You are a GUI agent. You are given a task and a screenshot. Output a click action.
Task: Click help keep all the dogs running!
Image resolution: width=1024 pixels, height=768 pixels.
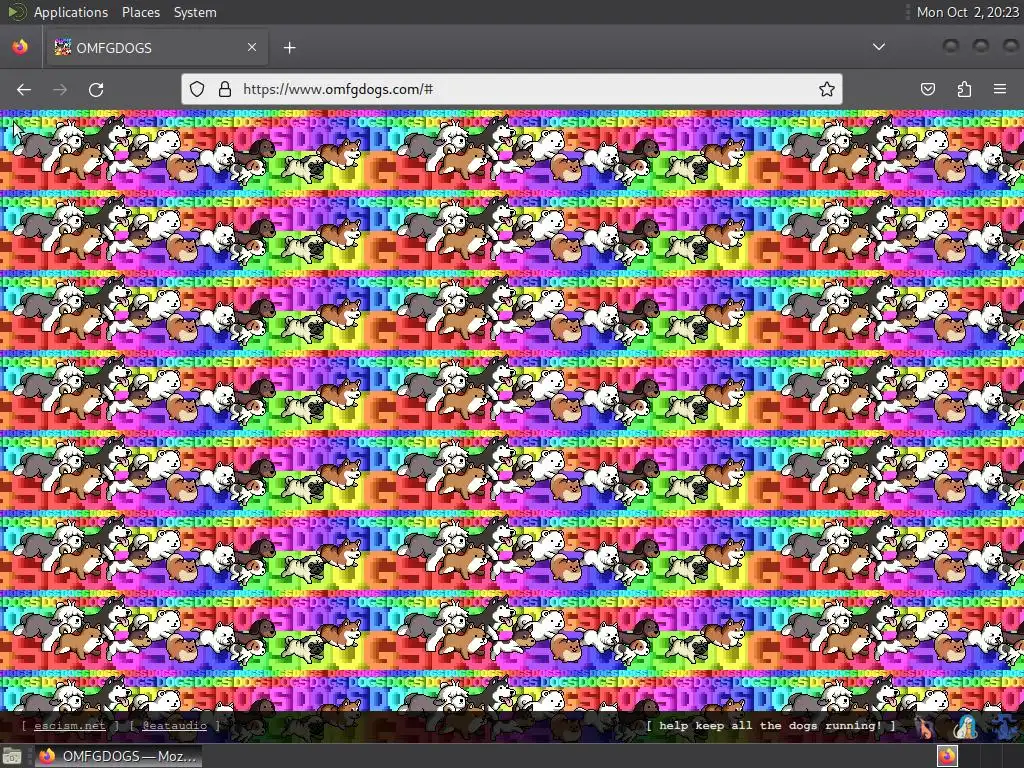771,726
